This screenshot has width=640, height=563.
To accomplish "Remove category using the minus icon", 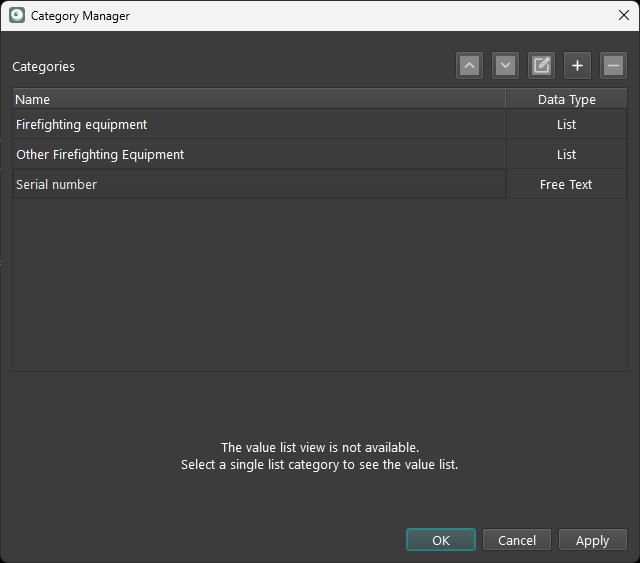I will pos(613,66).
